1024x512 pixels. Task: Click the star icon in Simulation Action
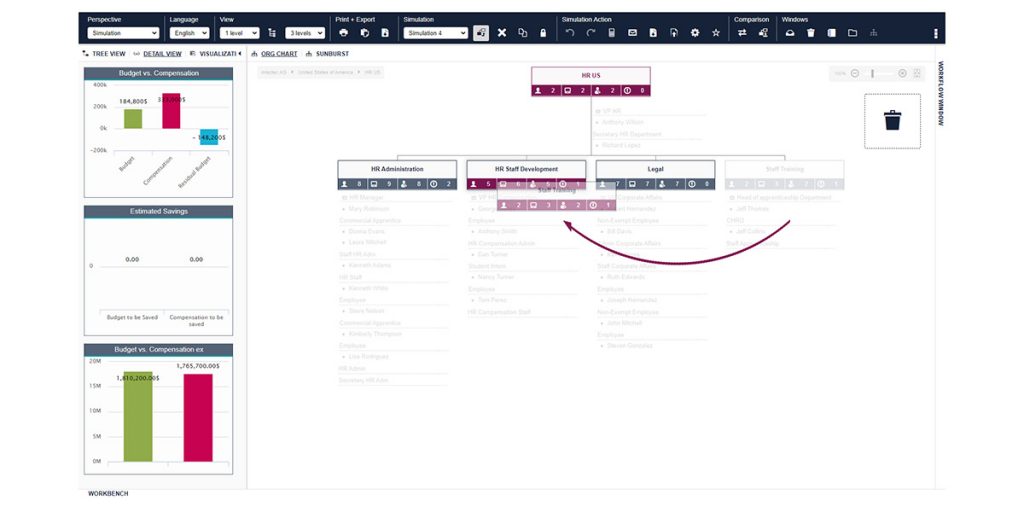click(716, 33)
